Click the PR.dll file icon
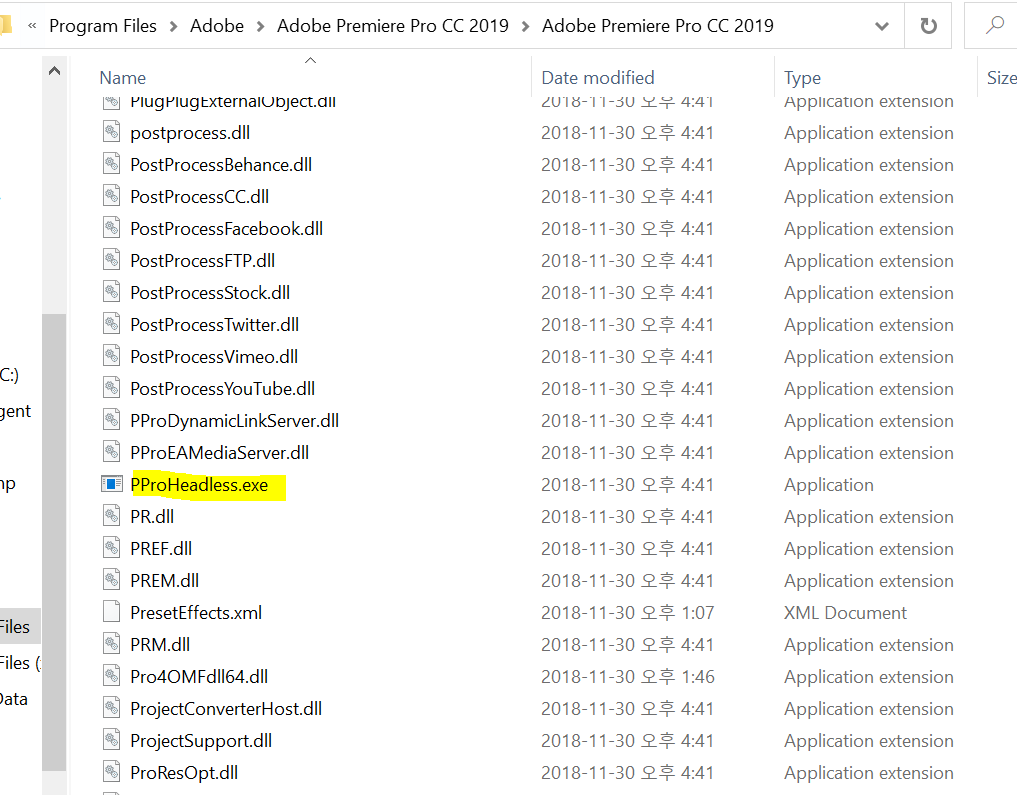The image size is (1017, 795). tap(112, 516)
